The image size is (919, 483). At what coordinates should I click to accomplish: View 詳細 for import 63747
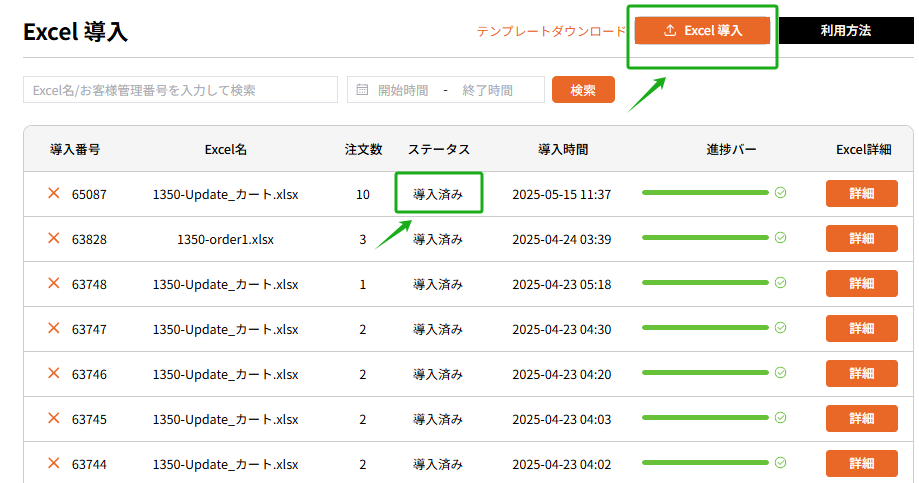(862, 329)
